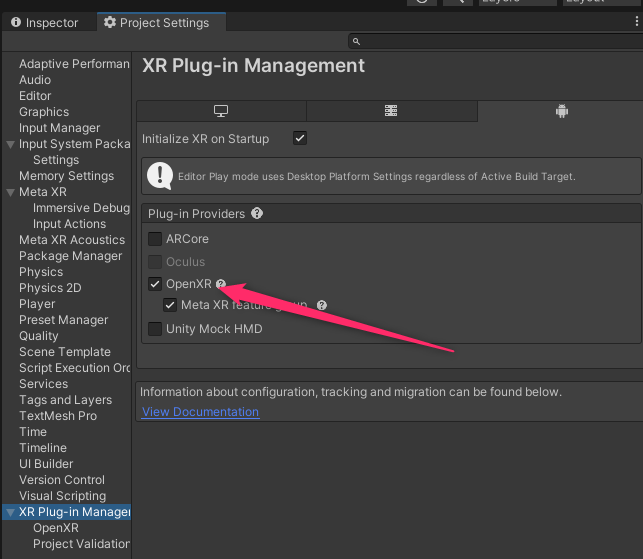The image size is (643, 559).
Task: Open the Audio settings page
Action: click(35, 80)
